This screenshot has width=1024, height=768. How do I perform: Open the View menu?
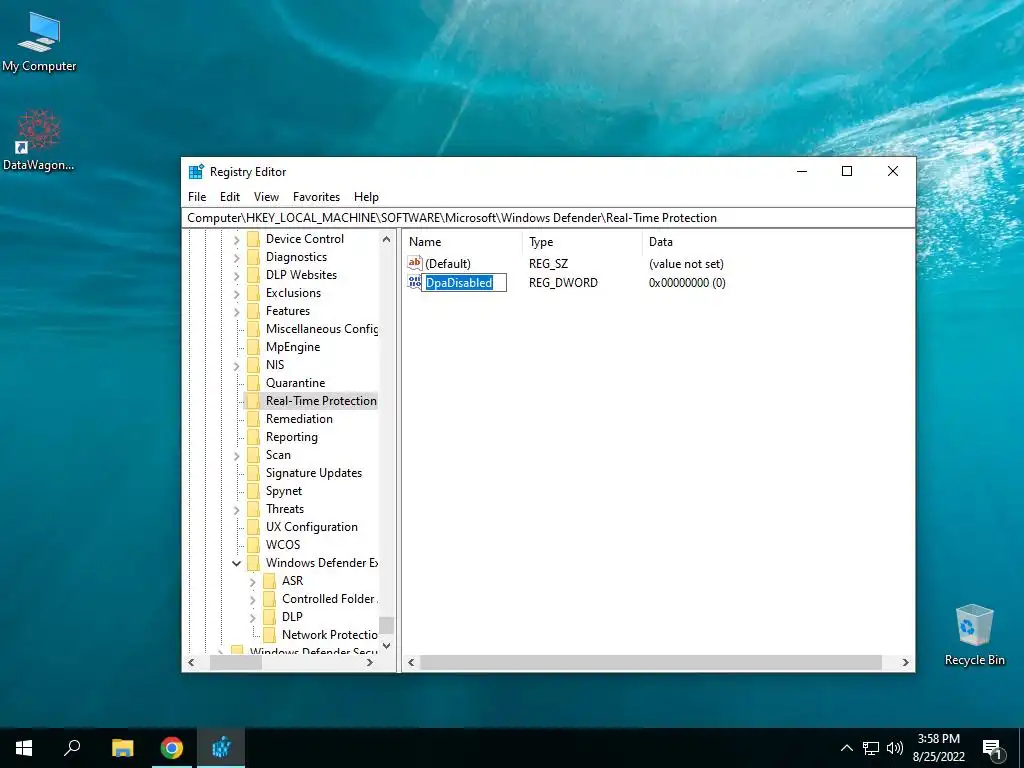pos(266,197)
